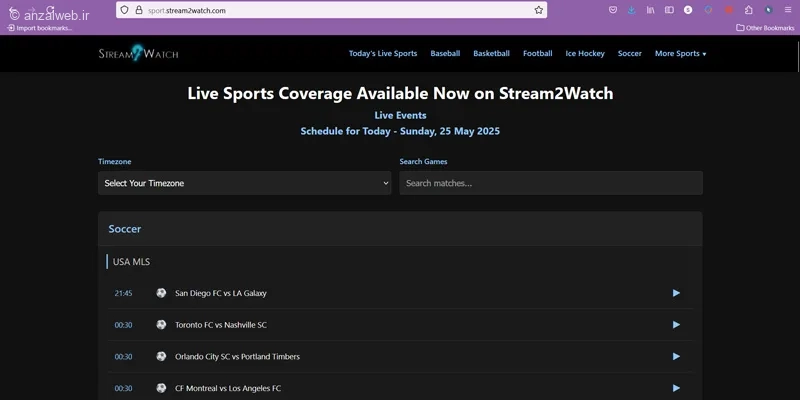Expand the More Sports dropdown

pos(681,54)
